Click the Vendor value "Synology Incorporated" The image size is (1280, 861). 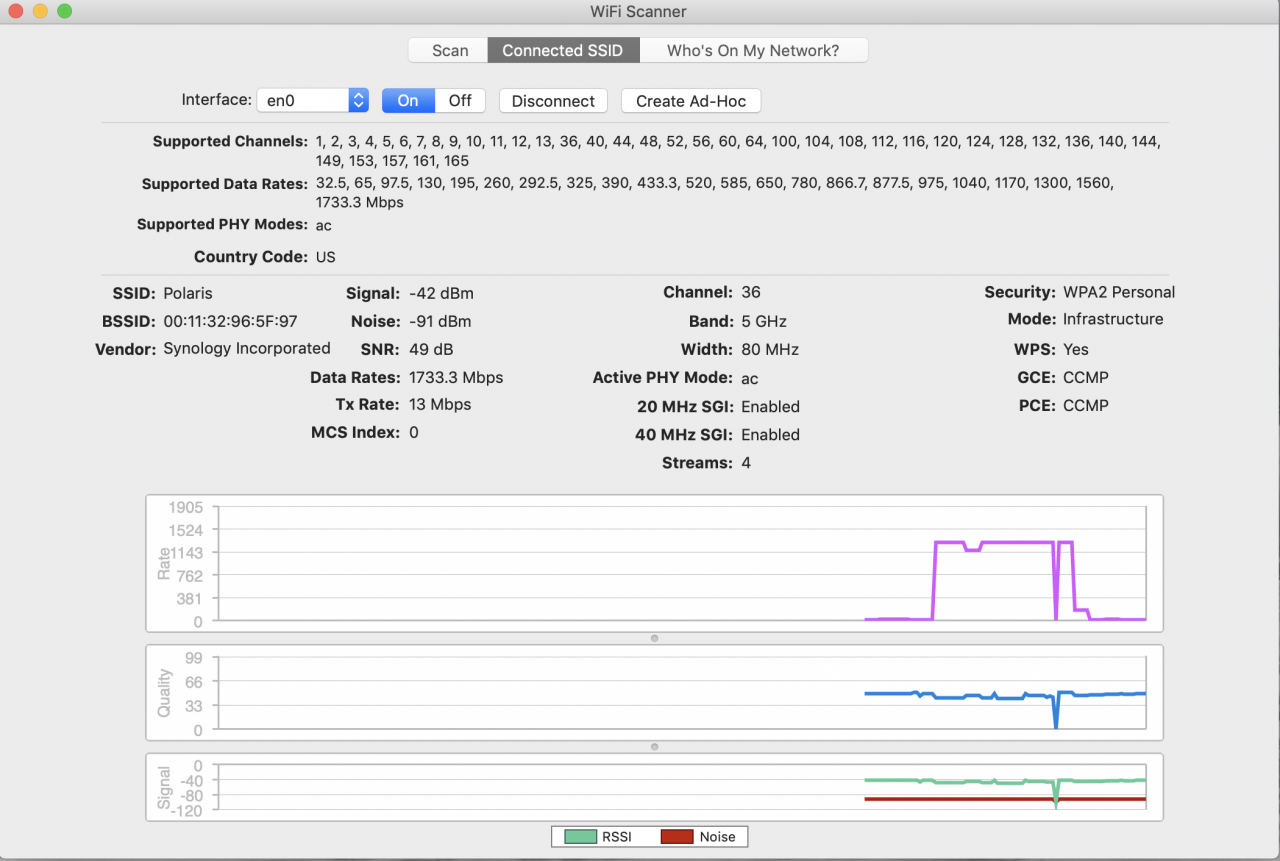[x=247, y=349]
